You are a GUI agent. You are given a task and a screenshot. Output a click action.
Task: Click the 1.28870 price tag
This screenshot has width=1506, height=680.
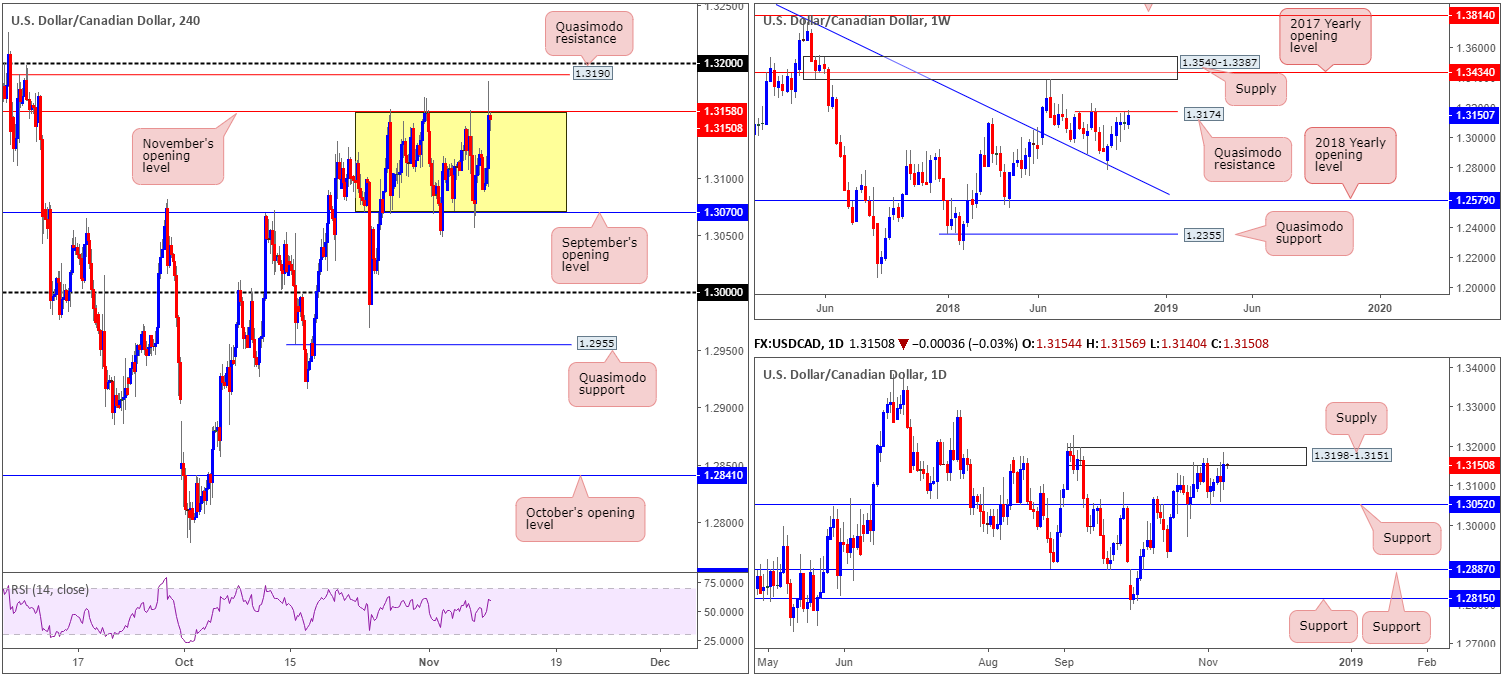[x=1475, y=569]
